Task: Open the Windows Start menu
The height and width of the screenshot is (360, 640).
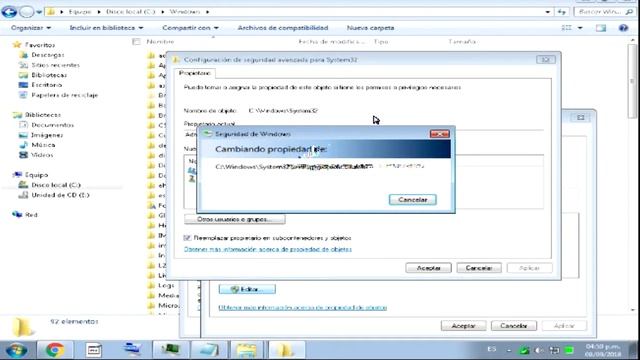Action: click(x=16, y=350)
